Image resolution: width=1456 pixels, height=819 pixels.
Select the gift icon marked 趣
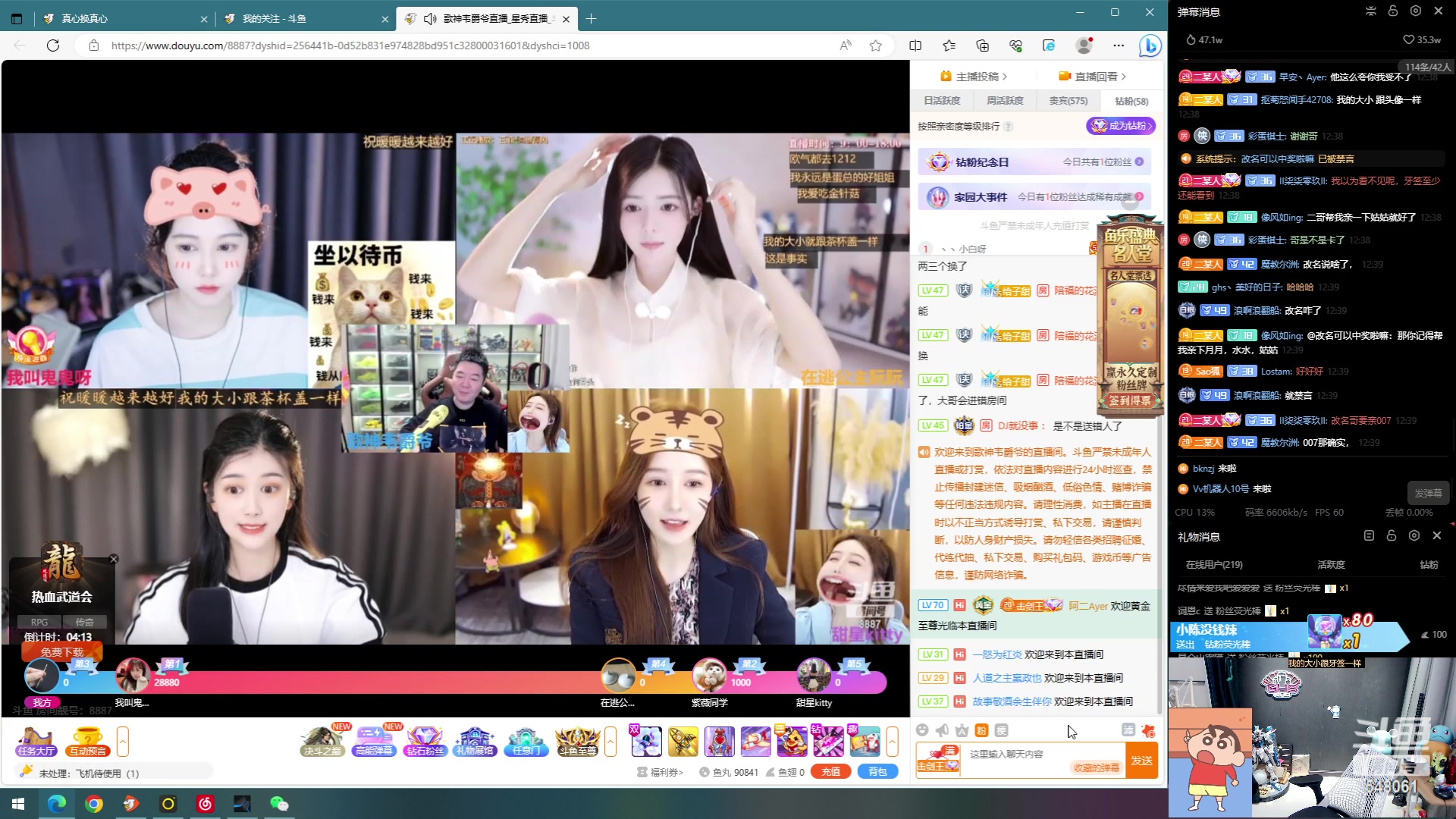(864, 741)
